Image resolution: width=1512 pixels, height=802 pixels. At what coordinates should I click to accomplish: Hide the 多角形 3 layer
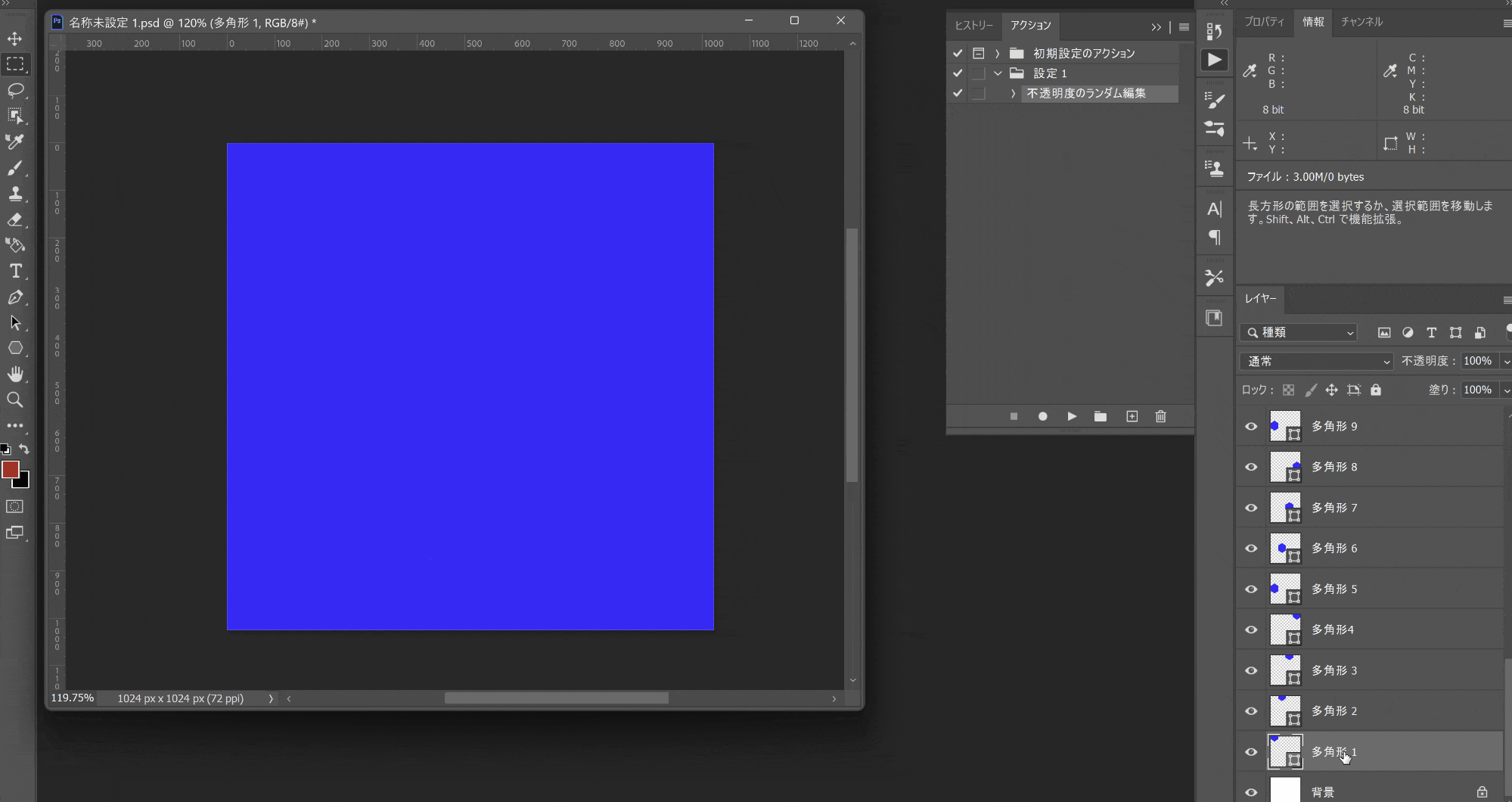[1251, 670]
